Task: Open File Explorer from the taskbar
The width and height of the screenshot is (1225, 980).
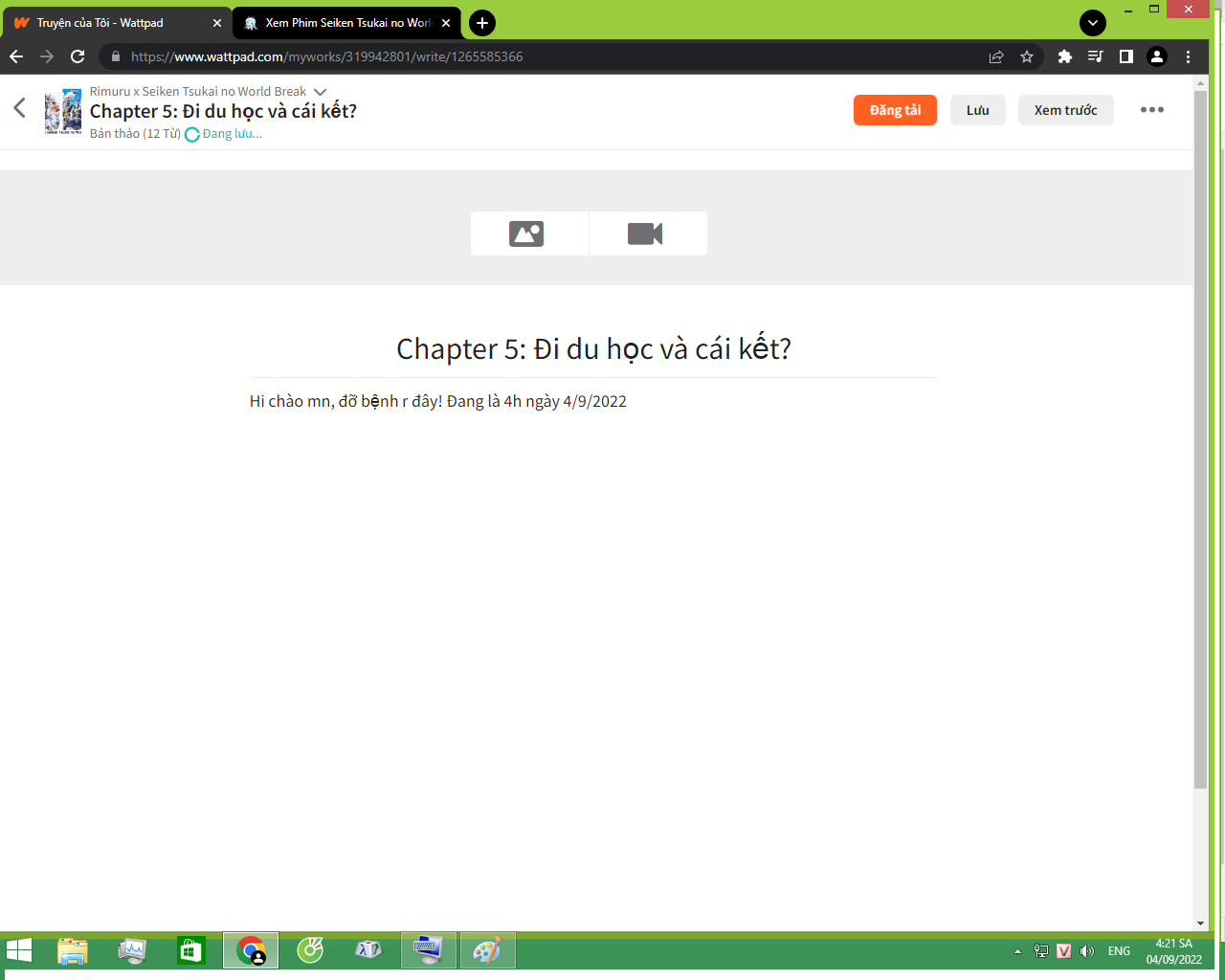Action: [x=73, y=950]
